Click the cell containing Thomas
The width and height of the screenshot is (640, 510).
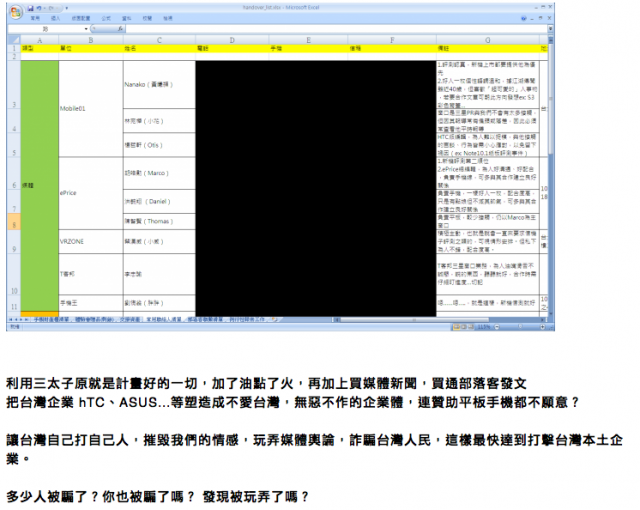[x=159, y=221]
